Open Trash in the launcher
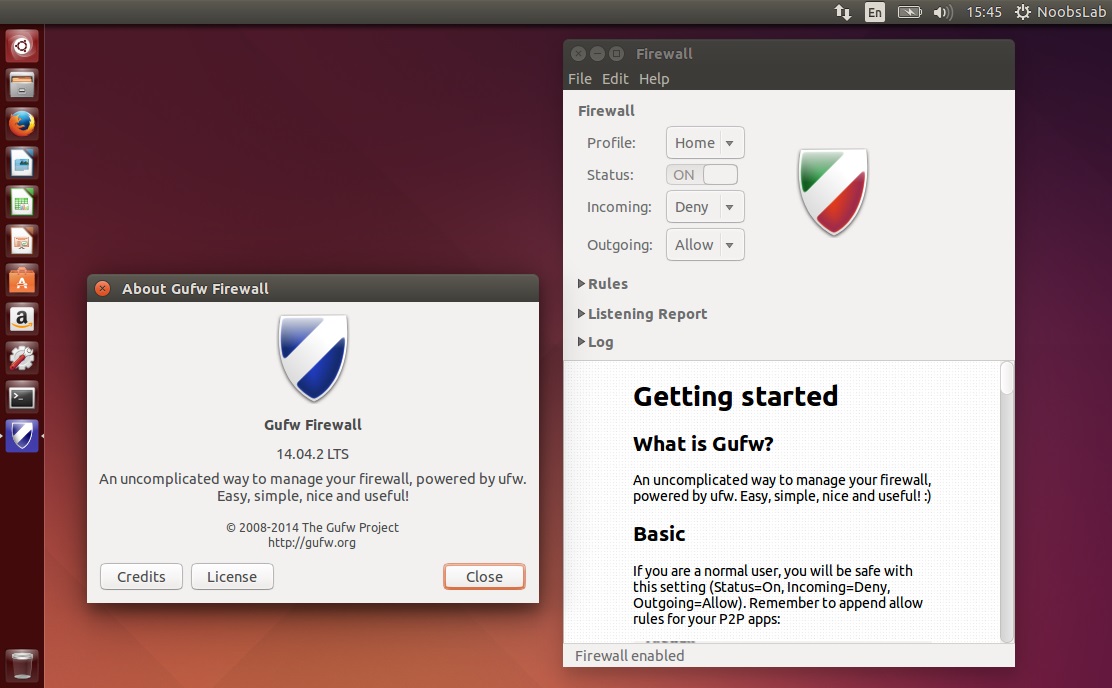 point(22,665)
